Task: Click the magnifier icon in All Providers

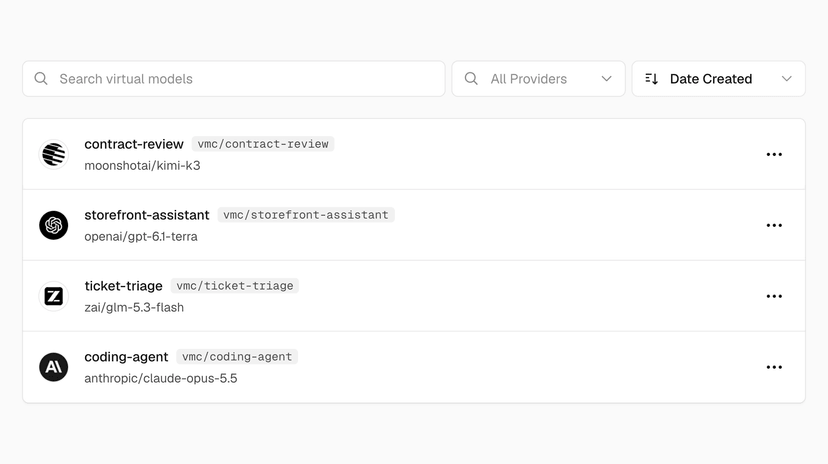Action: coord(471,79)
